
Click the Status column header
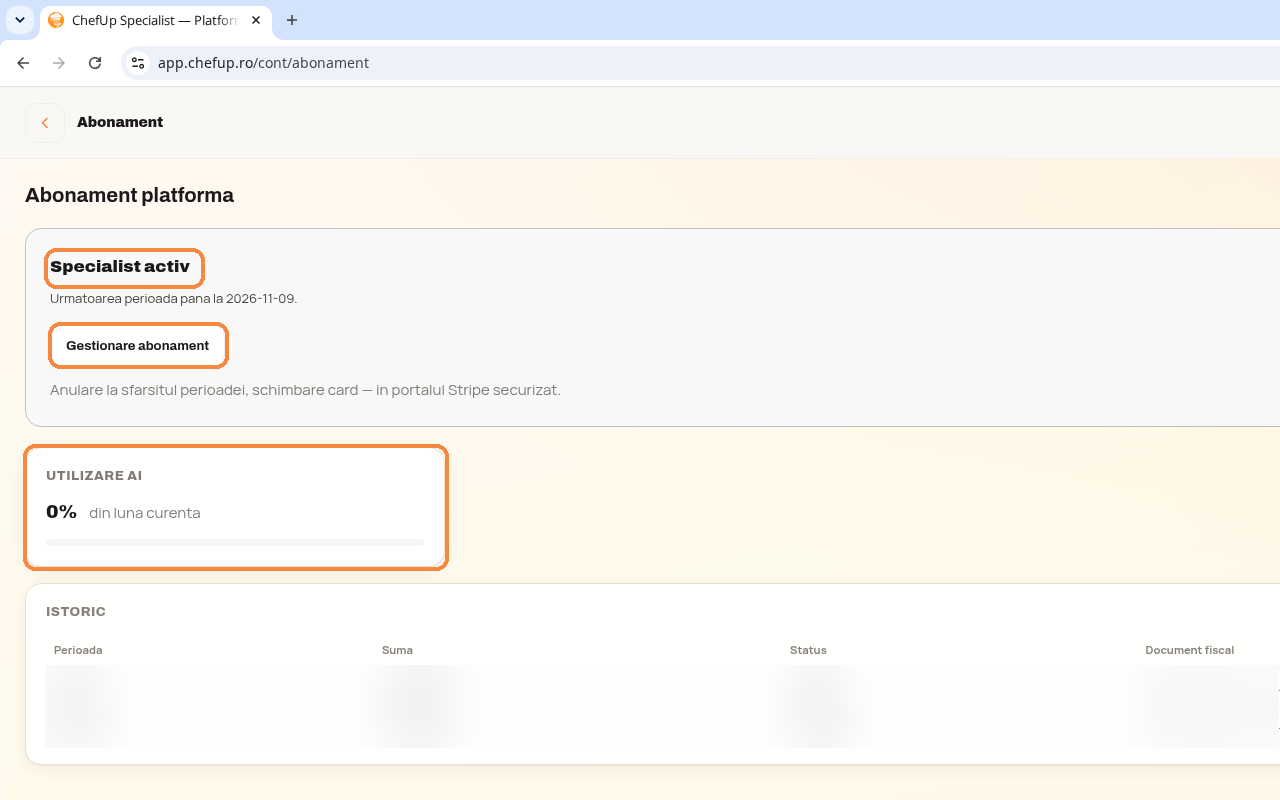pyautogui.click(x=808, y=650)
